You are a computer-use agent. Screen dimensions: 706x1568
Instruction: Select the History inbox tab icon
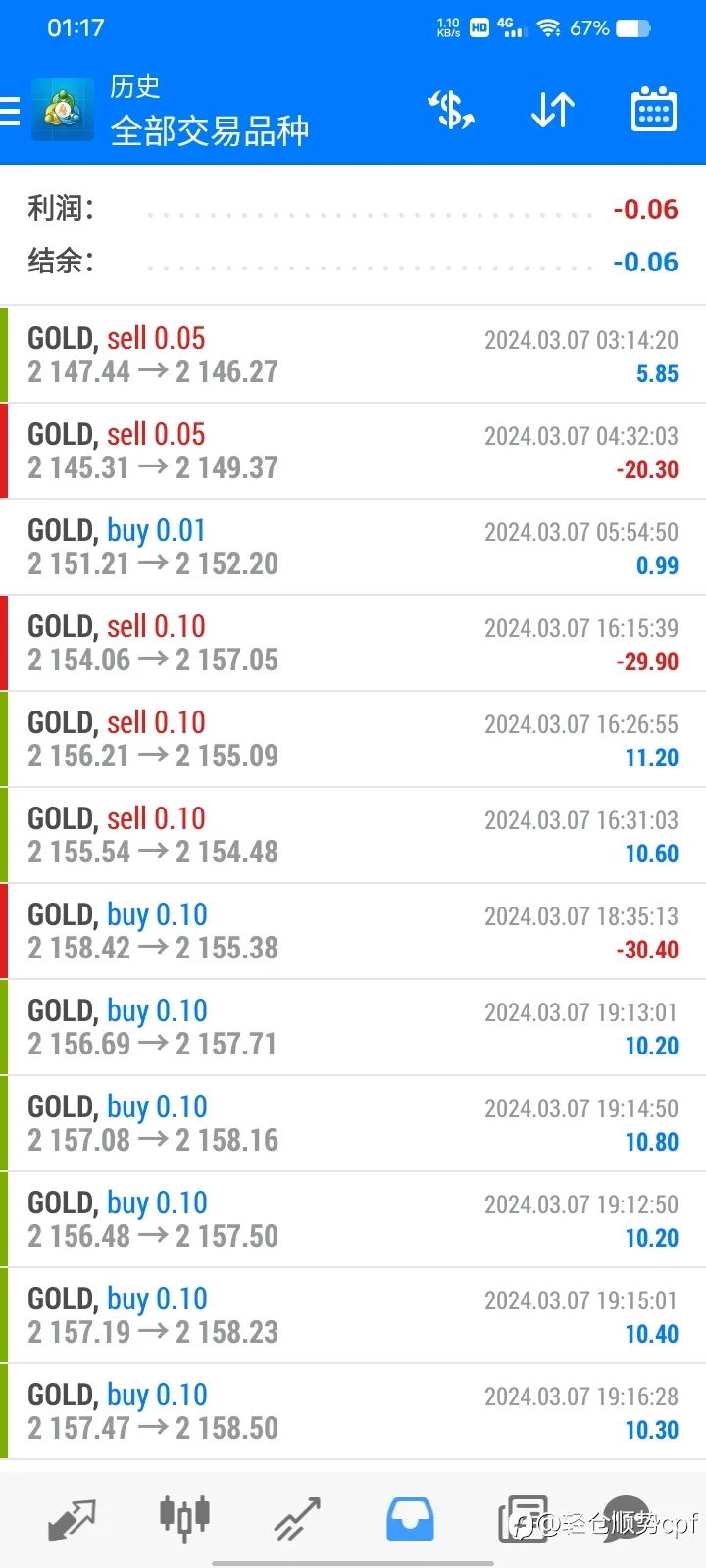[x=410, y=1519]
